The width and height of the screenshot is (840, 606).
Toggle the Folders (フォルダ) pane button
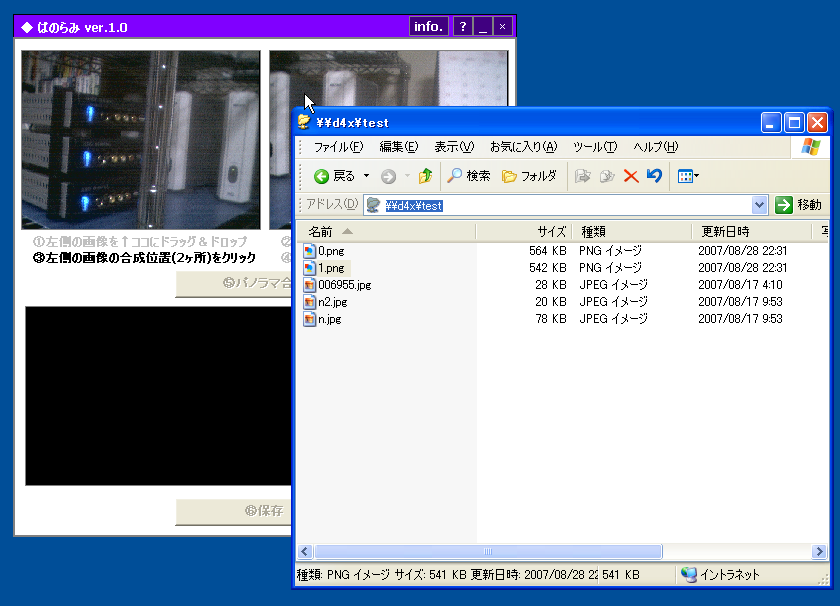(x=529, y=176)
